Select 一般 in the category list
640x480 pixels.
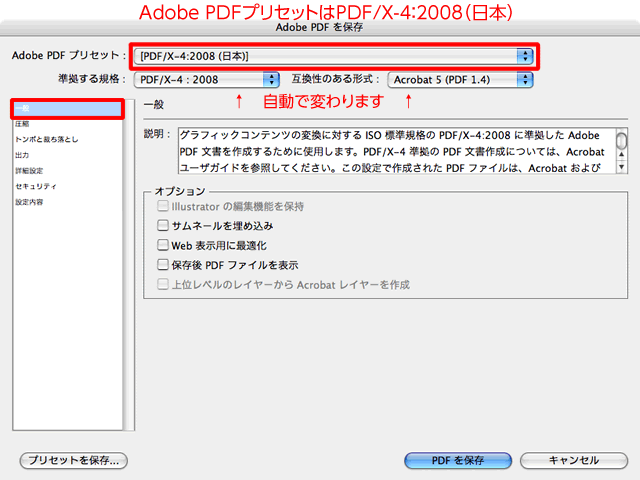68,109
